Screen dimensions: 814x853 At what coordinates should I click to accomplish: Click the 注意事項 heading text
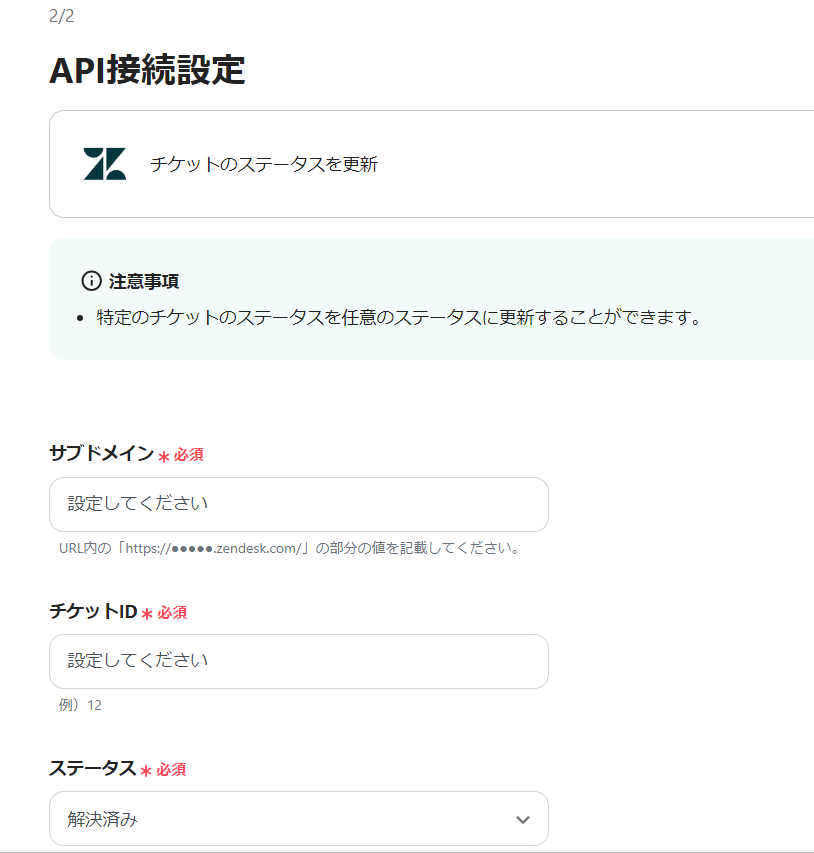point(144,281)
